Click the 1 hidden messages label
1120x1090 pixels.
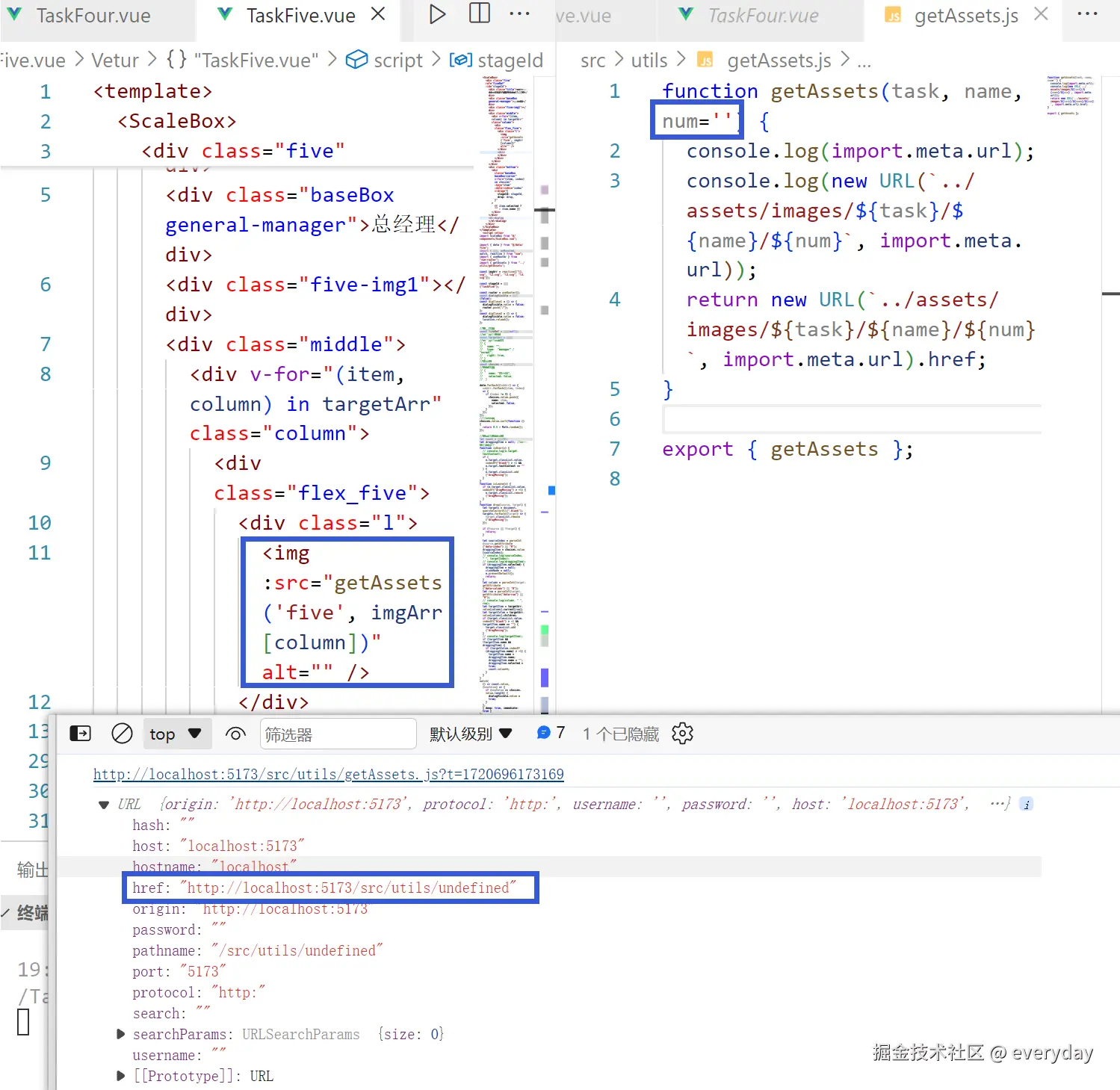coord(621,734)
